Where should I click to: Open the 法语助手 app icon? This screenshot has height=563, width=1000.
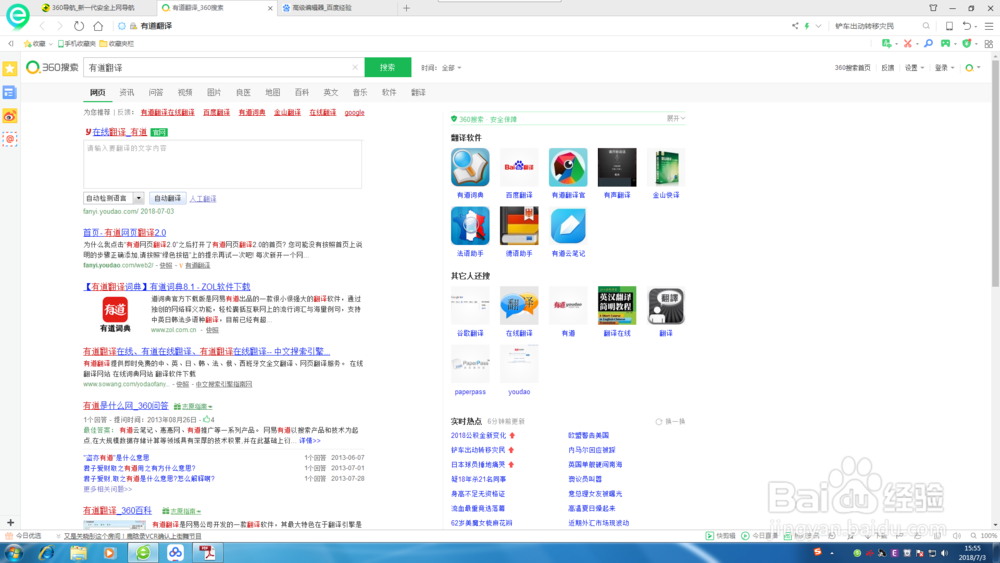(470, 226)
